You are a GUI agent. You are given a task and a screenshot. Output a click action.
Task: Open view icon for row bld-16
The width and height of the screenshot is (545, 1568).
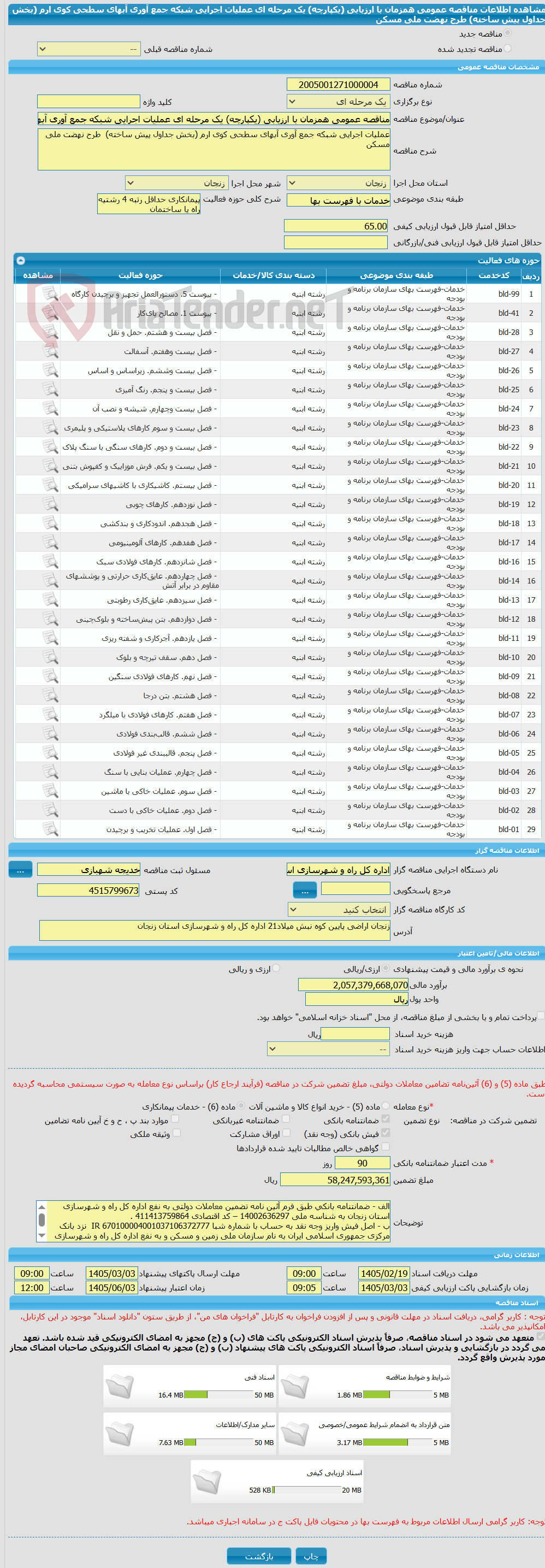[x=50, y=562]
